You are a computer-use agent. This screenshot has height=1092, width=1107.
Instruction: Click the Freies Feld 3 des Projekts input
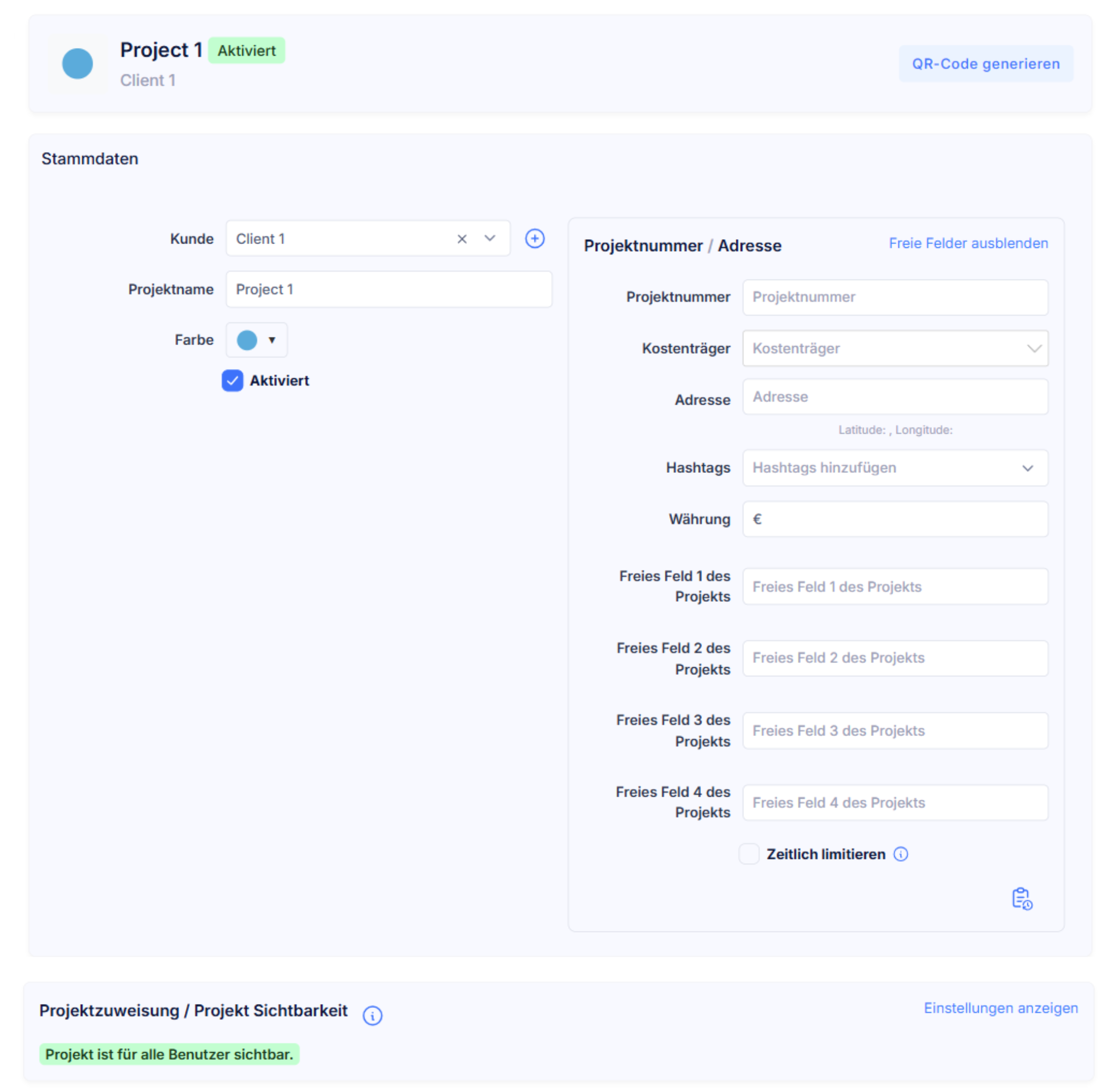point(895,731)
